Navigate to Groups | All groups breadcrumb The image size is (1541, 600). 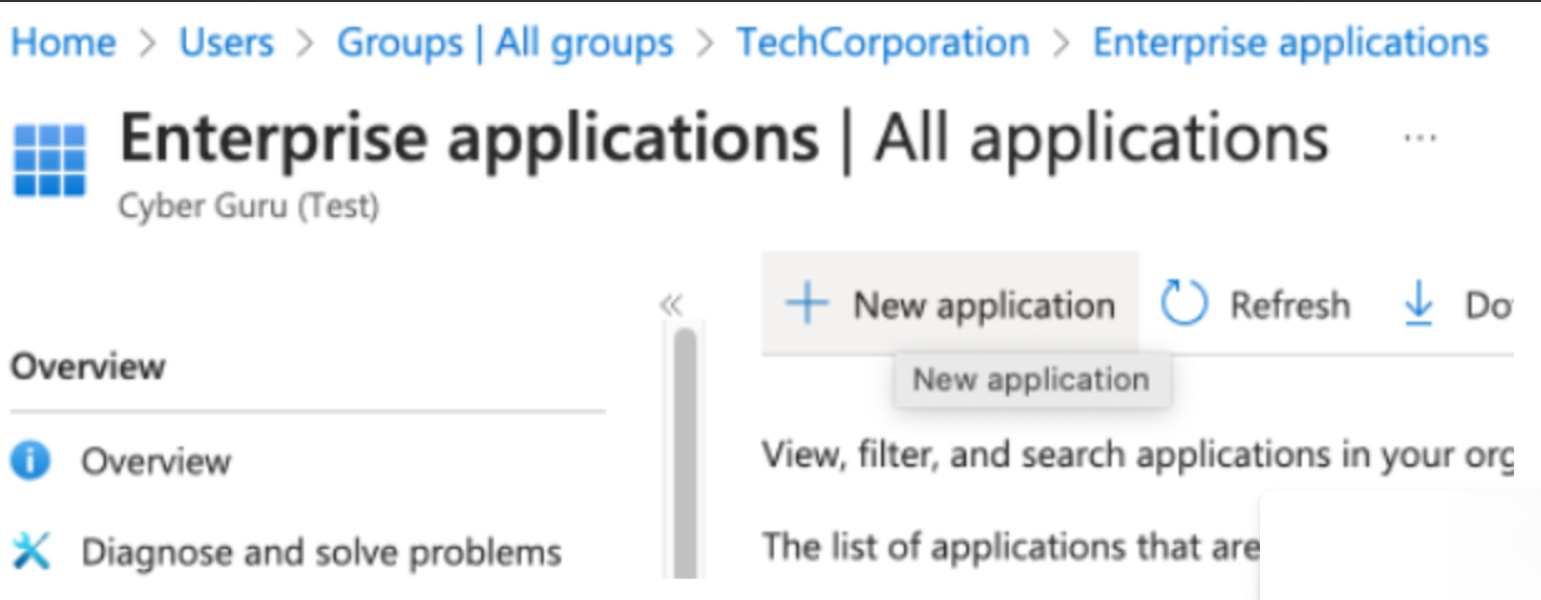pos(504,41)
